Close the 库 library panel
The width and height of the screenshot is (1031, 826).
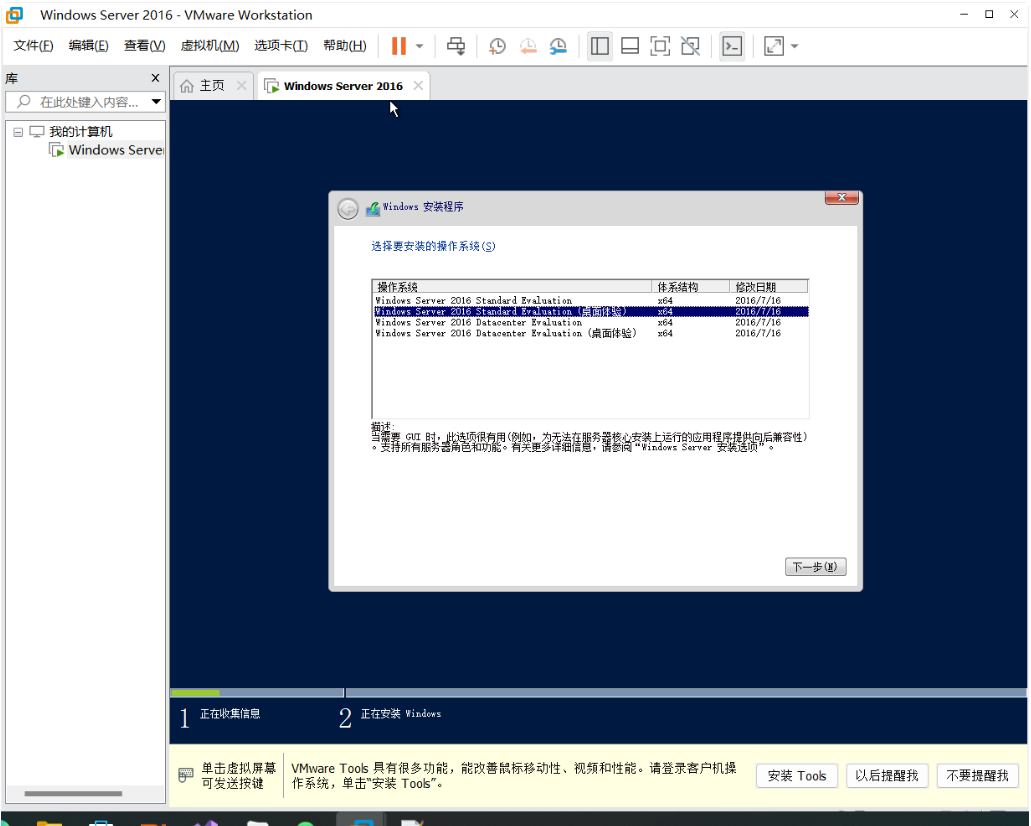click(155, 78)
